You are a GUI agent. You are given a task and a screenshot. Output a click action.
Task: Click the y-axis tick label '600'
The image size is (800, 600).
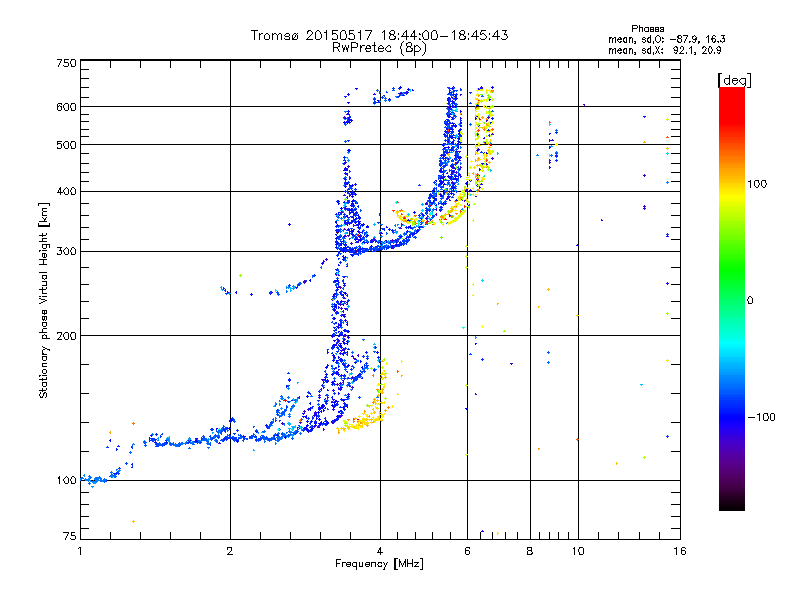pyautogui.click(x=66, y=107)
